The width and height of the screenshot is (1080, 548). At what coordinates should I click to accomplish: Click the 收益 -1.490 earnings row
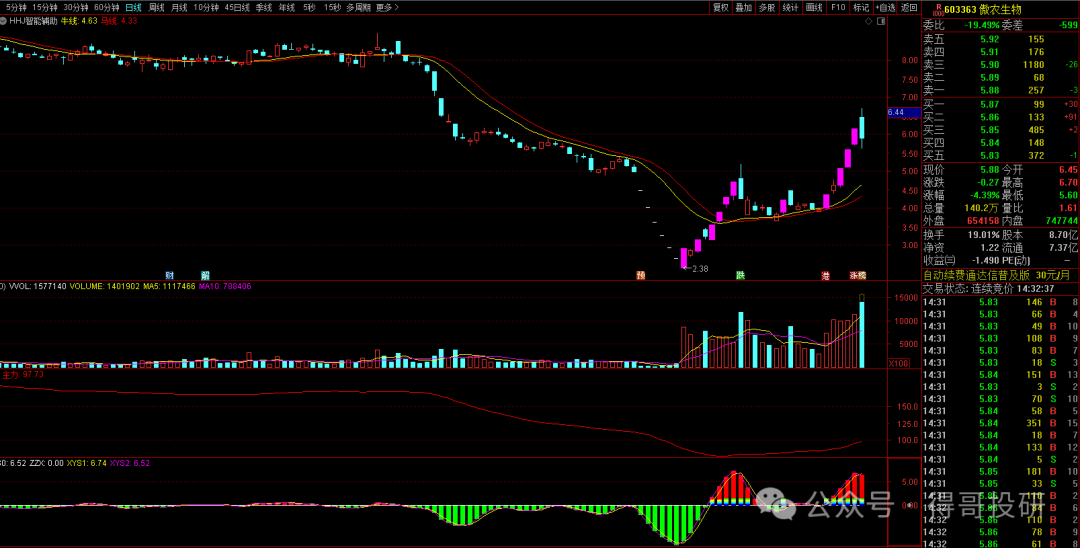pyautogui.click(x=962, y=261)
